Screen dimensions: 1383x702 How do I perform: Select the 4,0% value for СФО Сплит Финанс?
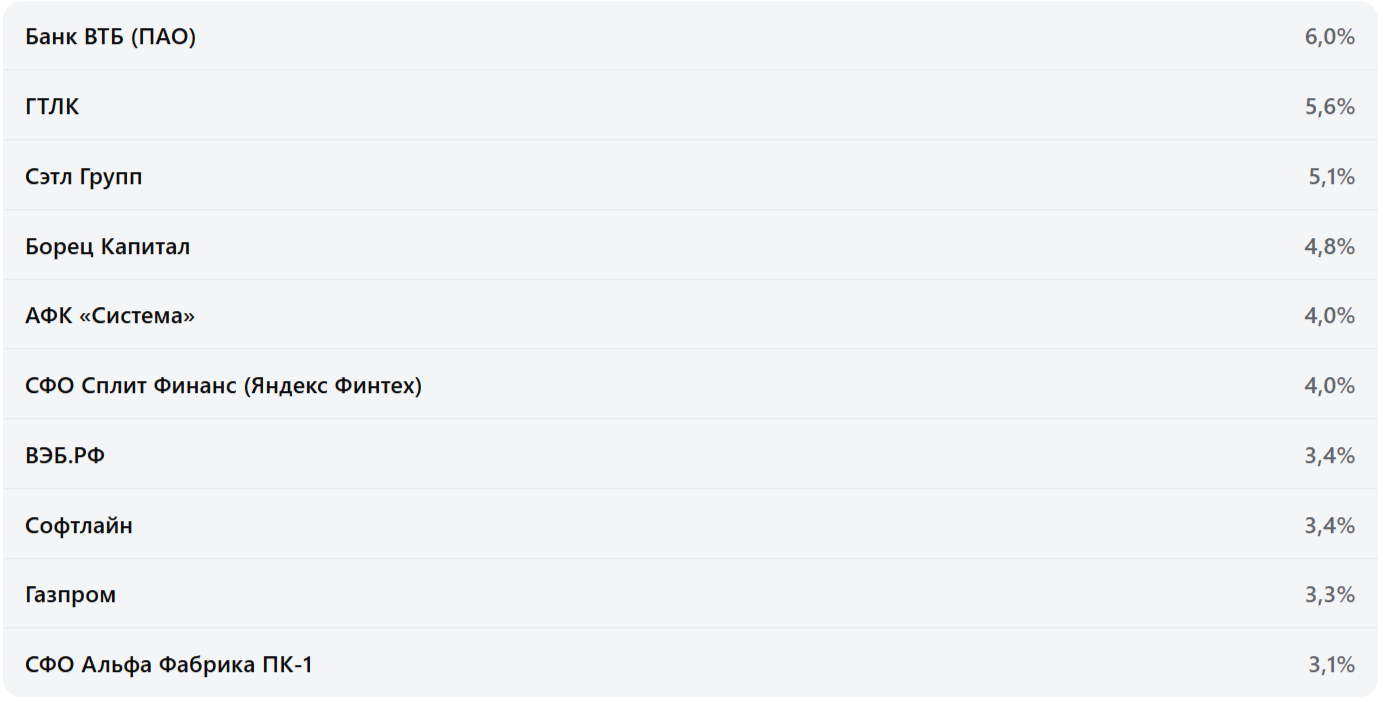pos(1329,386)
